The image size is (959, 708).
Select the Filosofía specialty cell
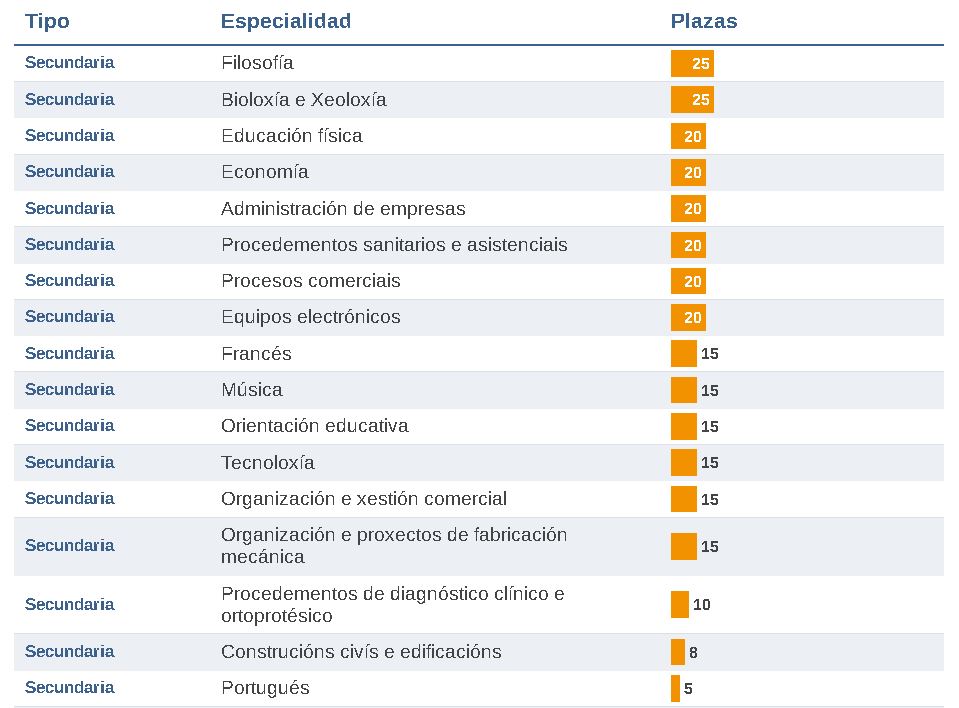click(257, 63)
